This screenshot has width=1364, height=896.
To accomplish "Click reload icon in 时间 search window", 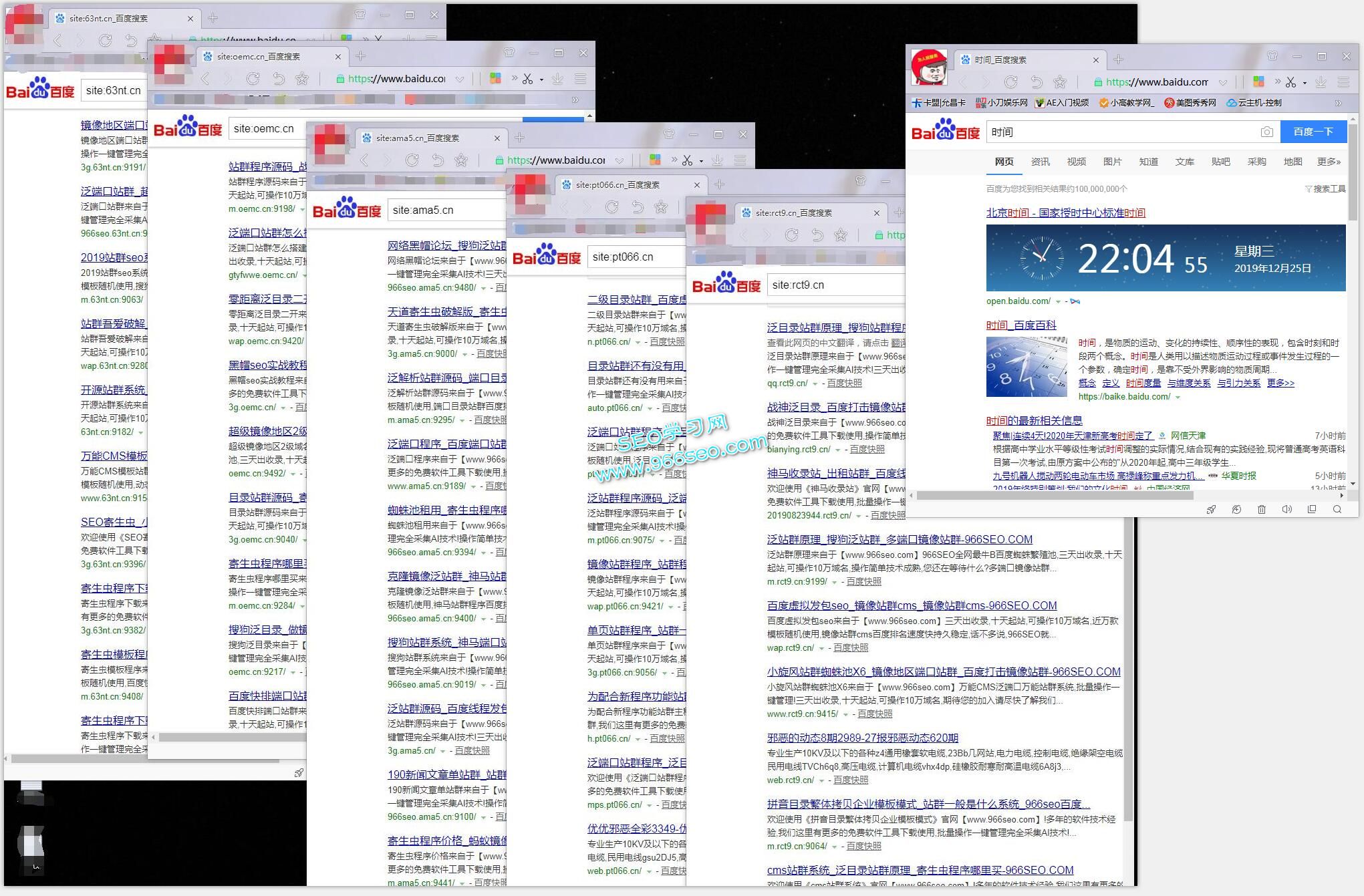I will [x=1011, y=82].
